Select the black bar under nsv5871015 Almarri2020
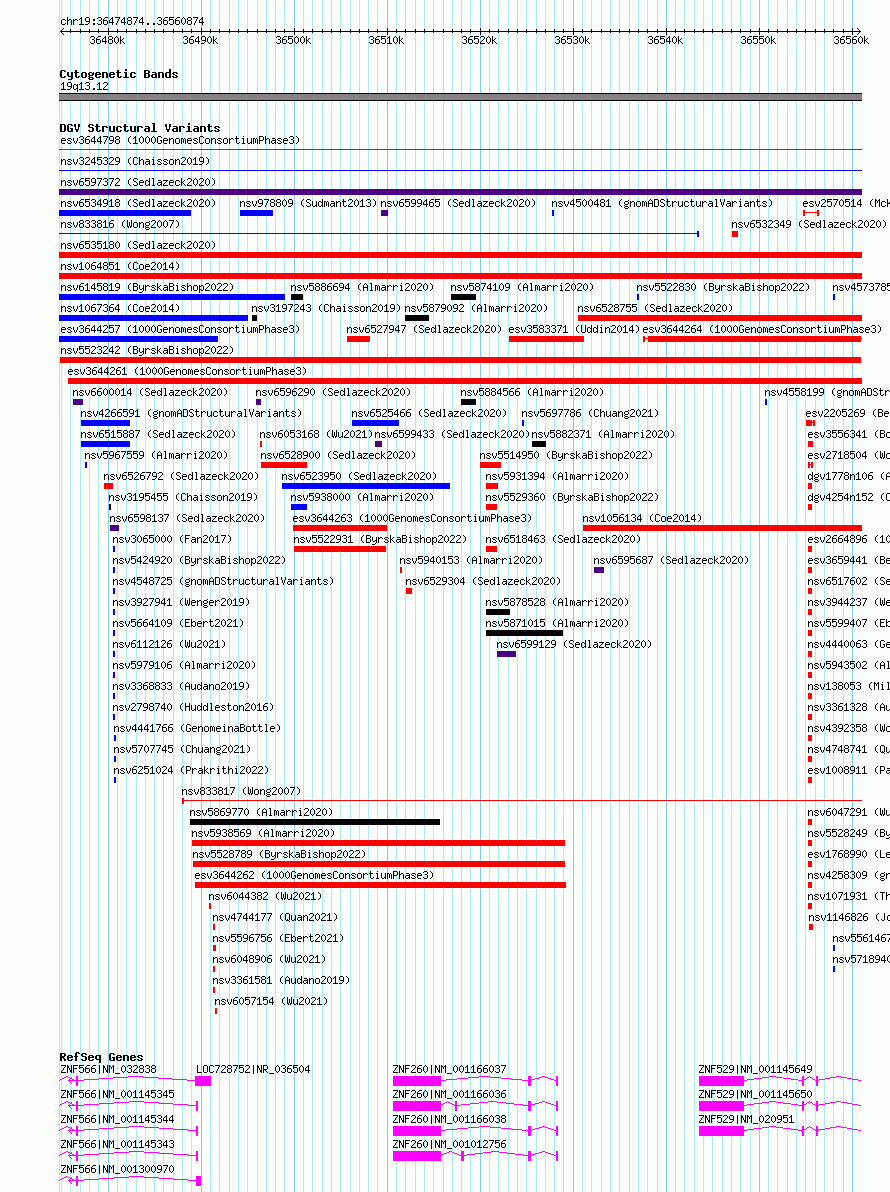This screenshot has width=890, height=1192. pyautogui.click(x=524, y=632)
